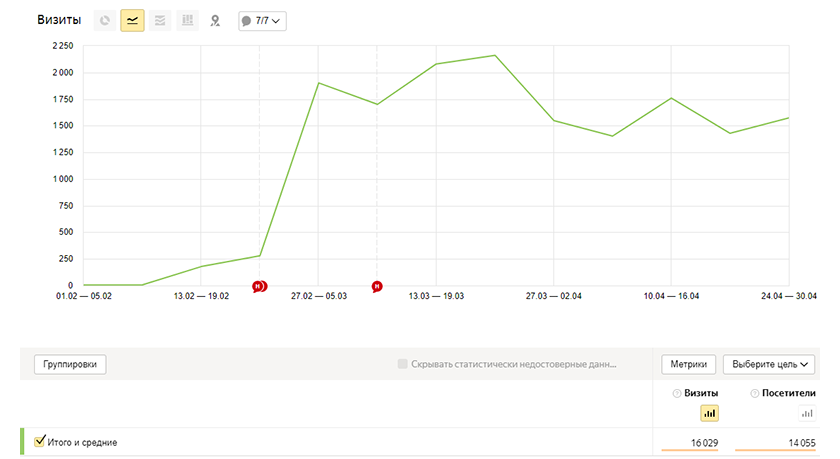The height and width of the screenshot is (459, 840).
Task: Open the Группировки settings
Action: (70, 364)
